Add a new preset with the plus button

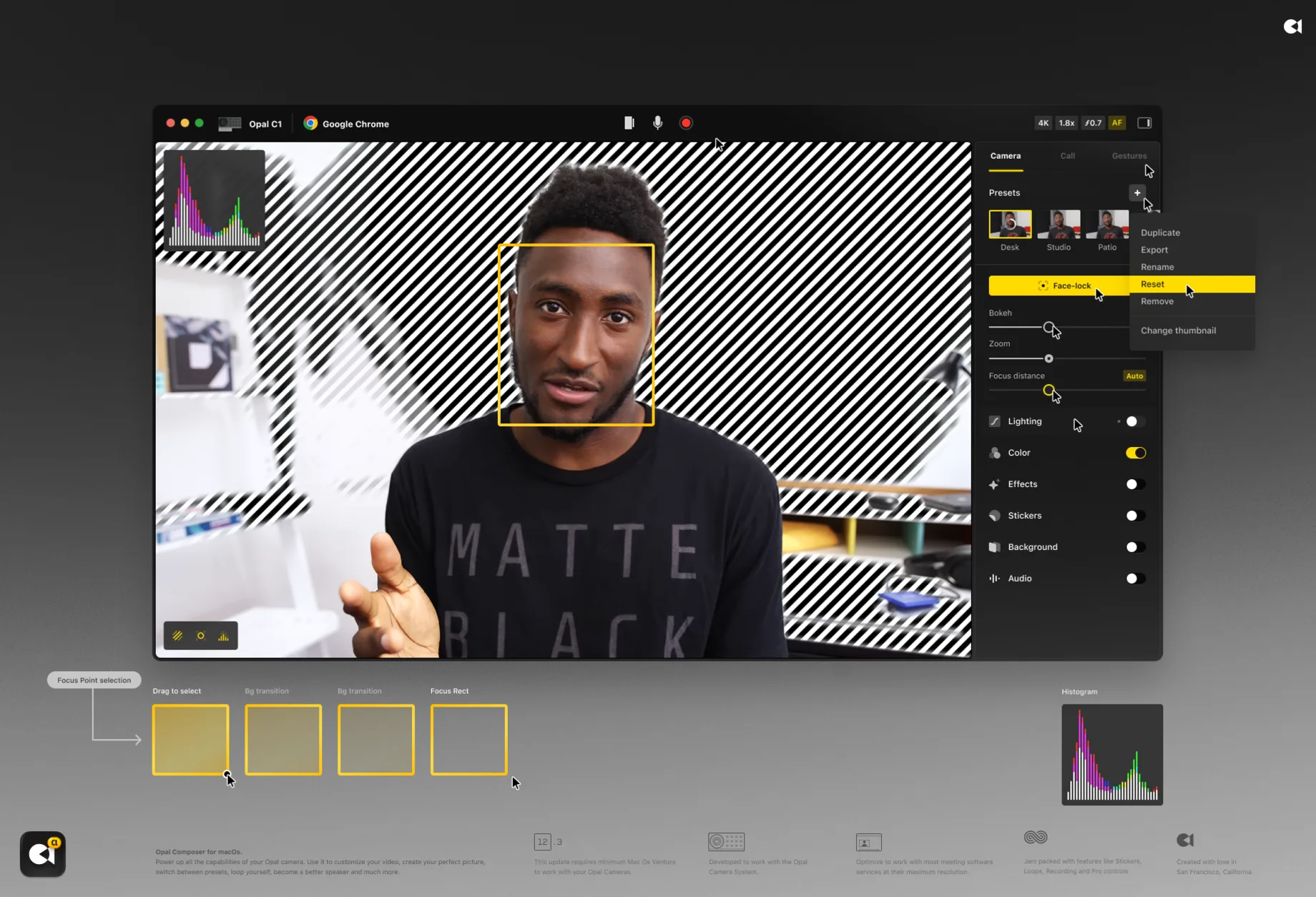click(1137, 192)
